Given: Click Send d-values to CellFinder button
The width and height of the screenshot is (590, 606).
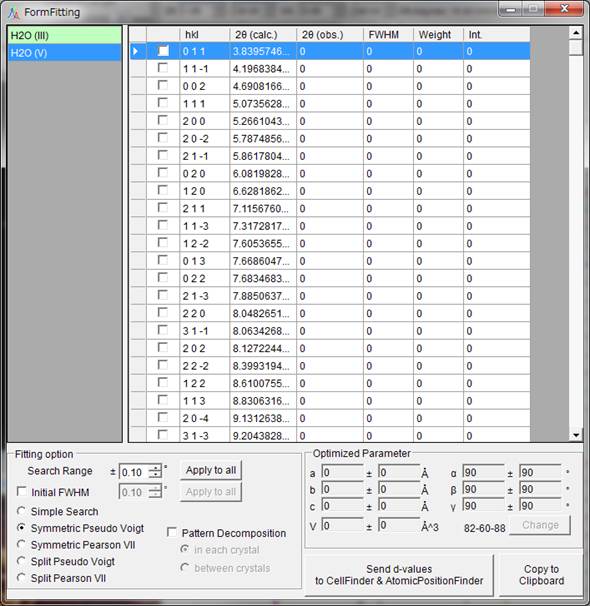Looking at the screenshot, I should (x=399, y=575).
